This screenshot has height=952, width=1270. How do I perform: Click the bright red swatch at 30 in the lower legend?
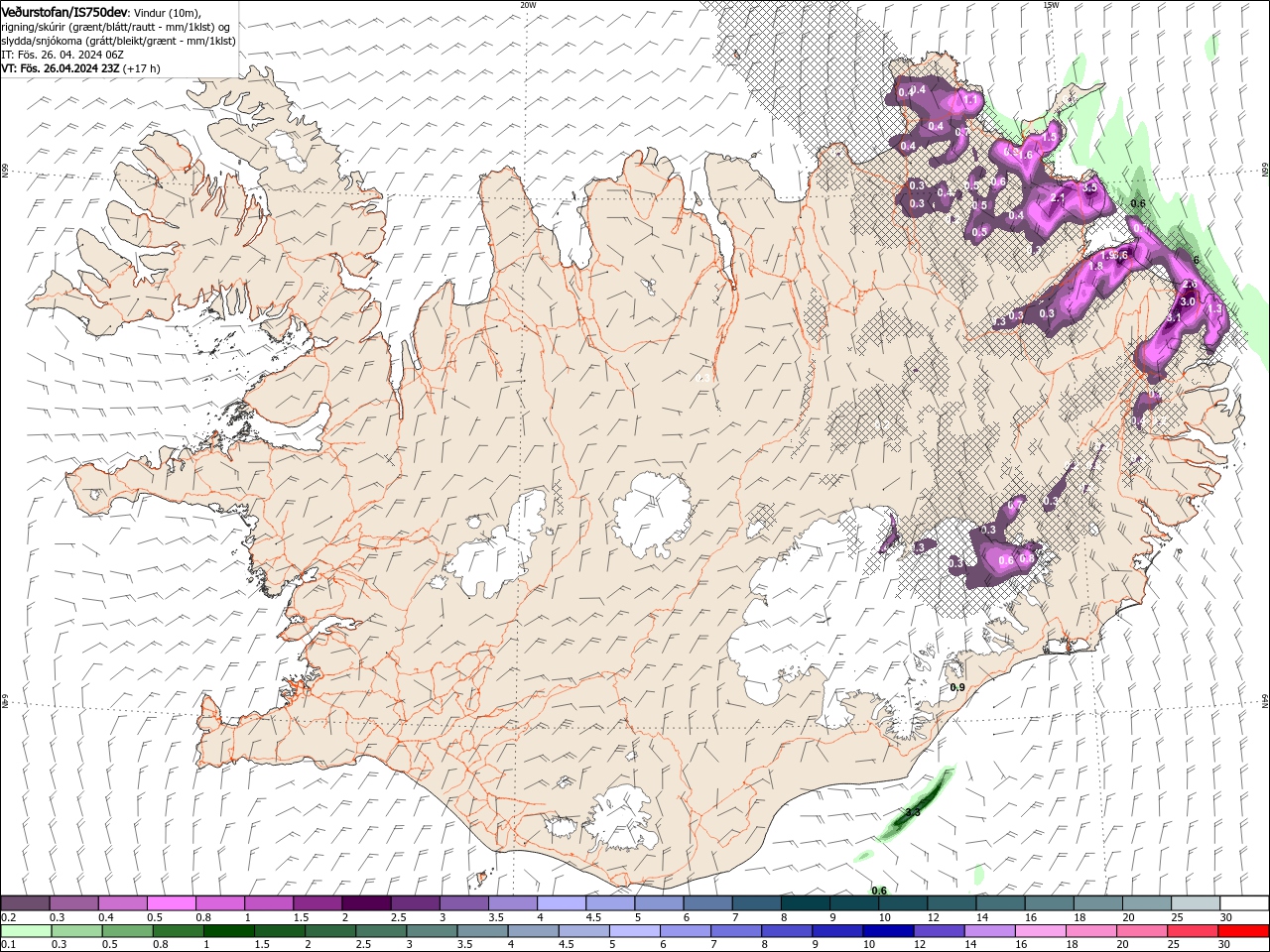coord(1242,931)
